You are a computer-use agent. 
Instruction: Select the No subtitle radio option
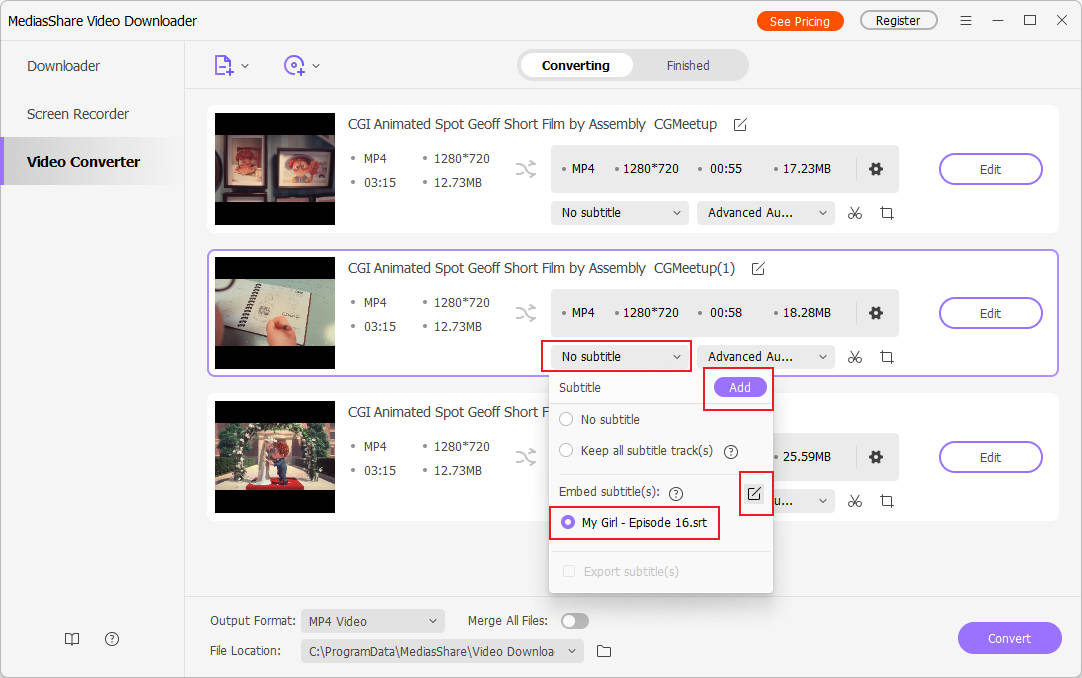pos(567,420)
